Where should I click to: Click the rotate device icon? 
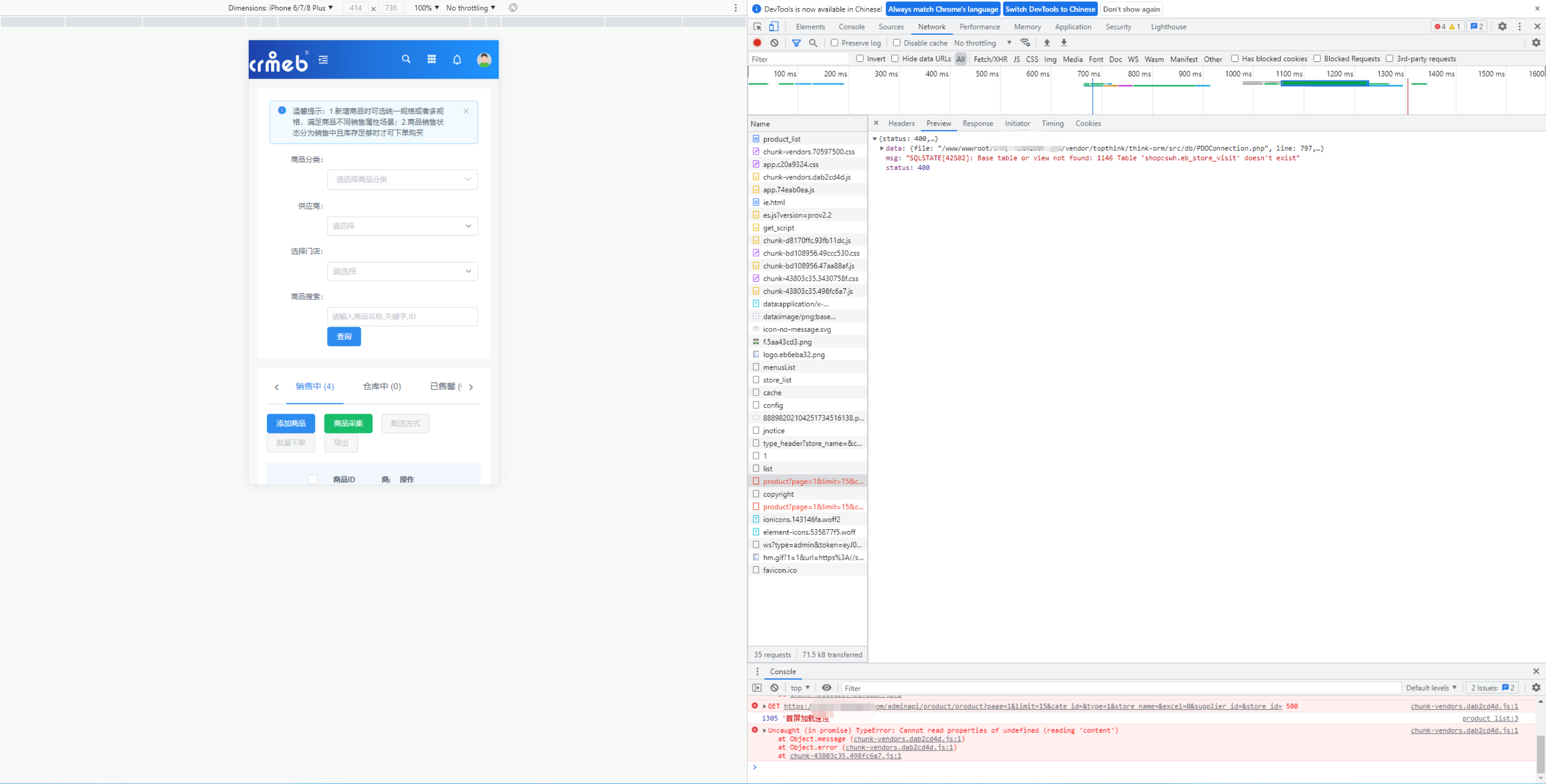(513, 8)
